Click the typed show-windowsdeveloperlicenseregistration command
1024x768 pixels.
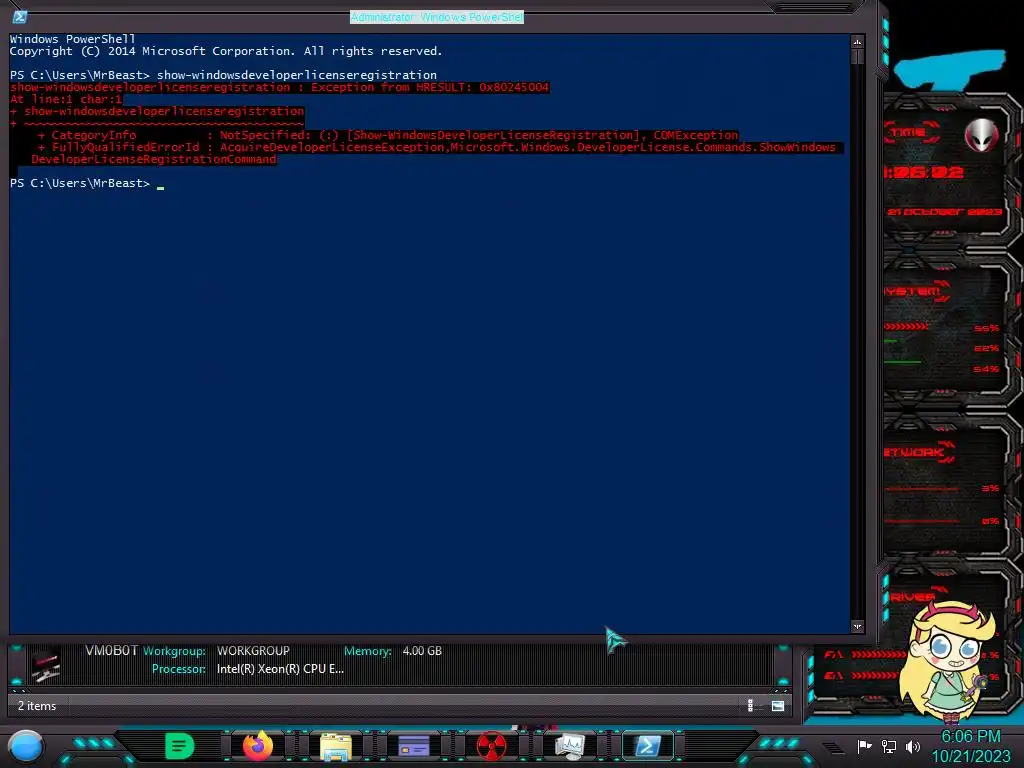tap(296, 75)
